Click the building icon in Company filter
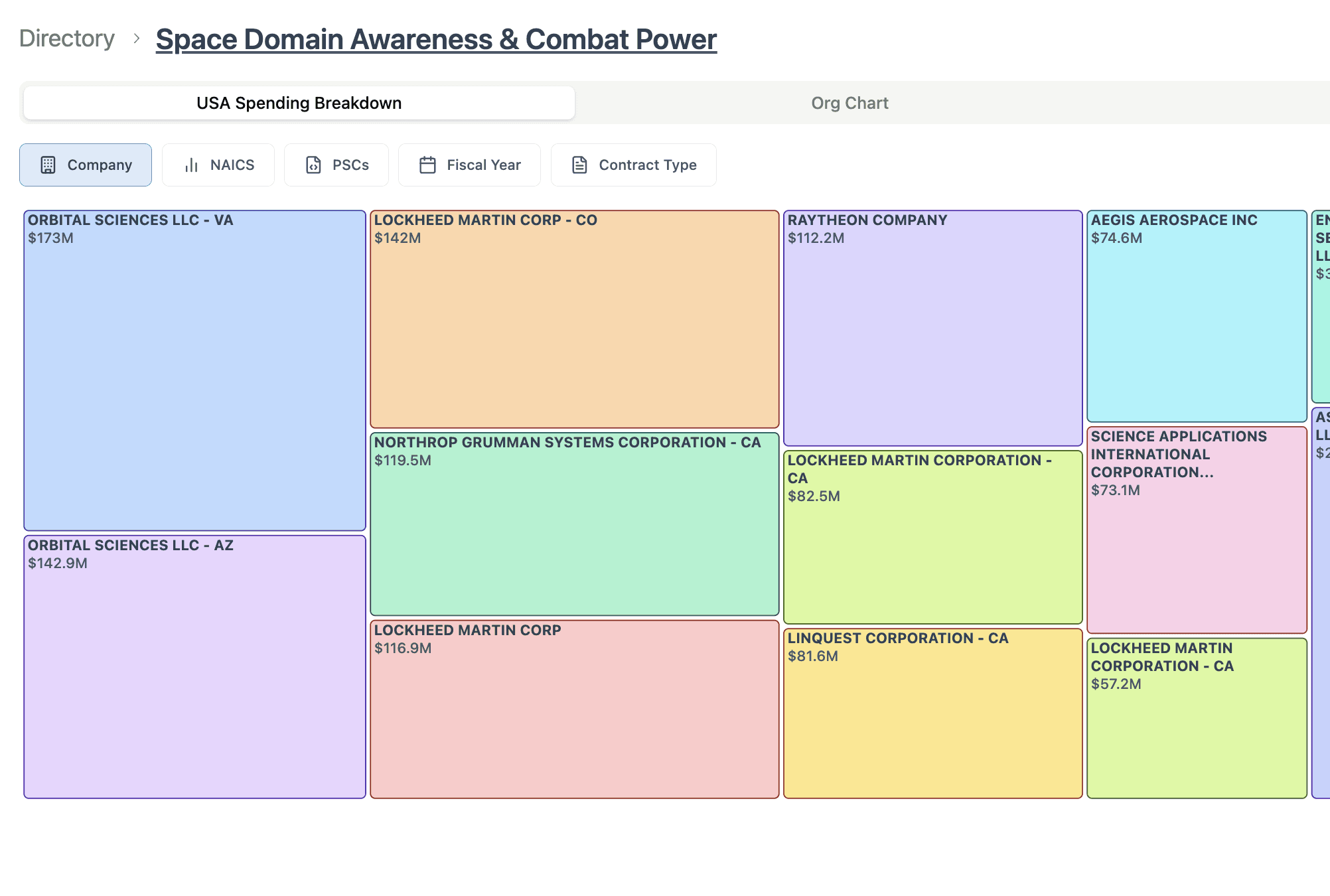 click(48, 165)
